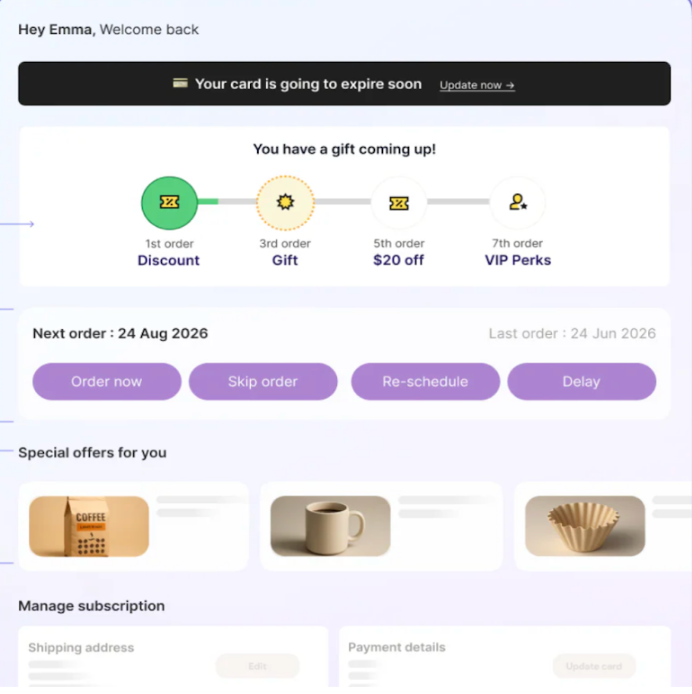Click the green reward progress bar segment
The height and width of the screenshot is (694, 692).
(x=208, y=202)
